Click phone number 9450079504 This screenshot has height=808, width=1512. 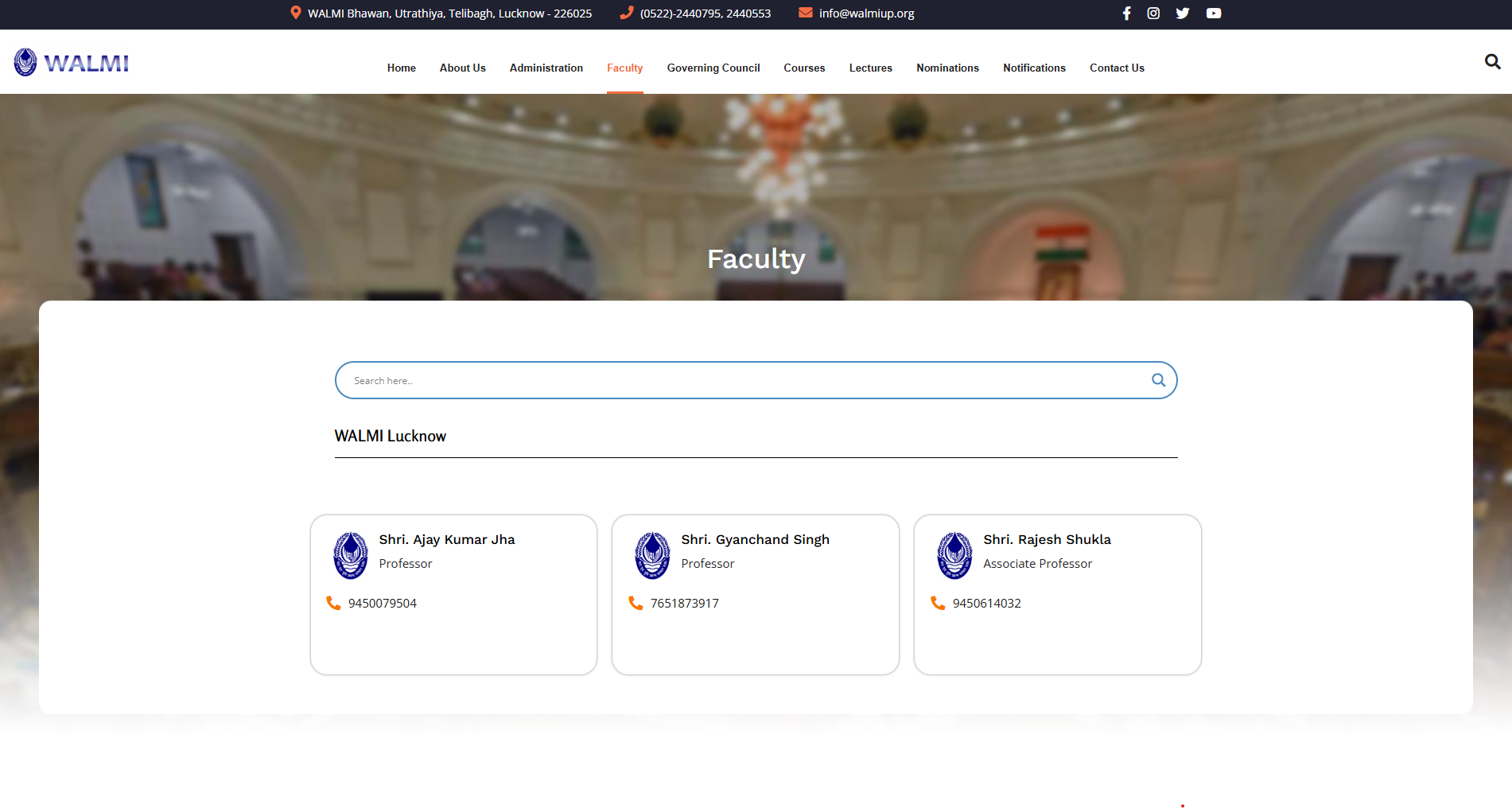pyautogui.click(x=383, y=604)
